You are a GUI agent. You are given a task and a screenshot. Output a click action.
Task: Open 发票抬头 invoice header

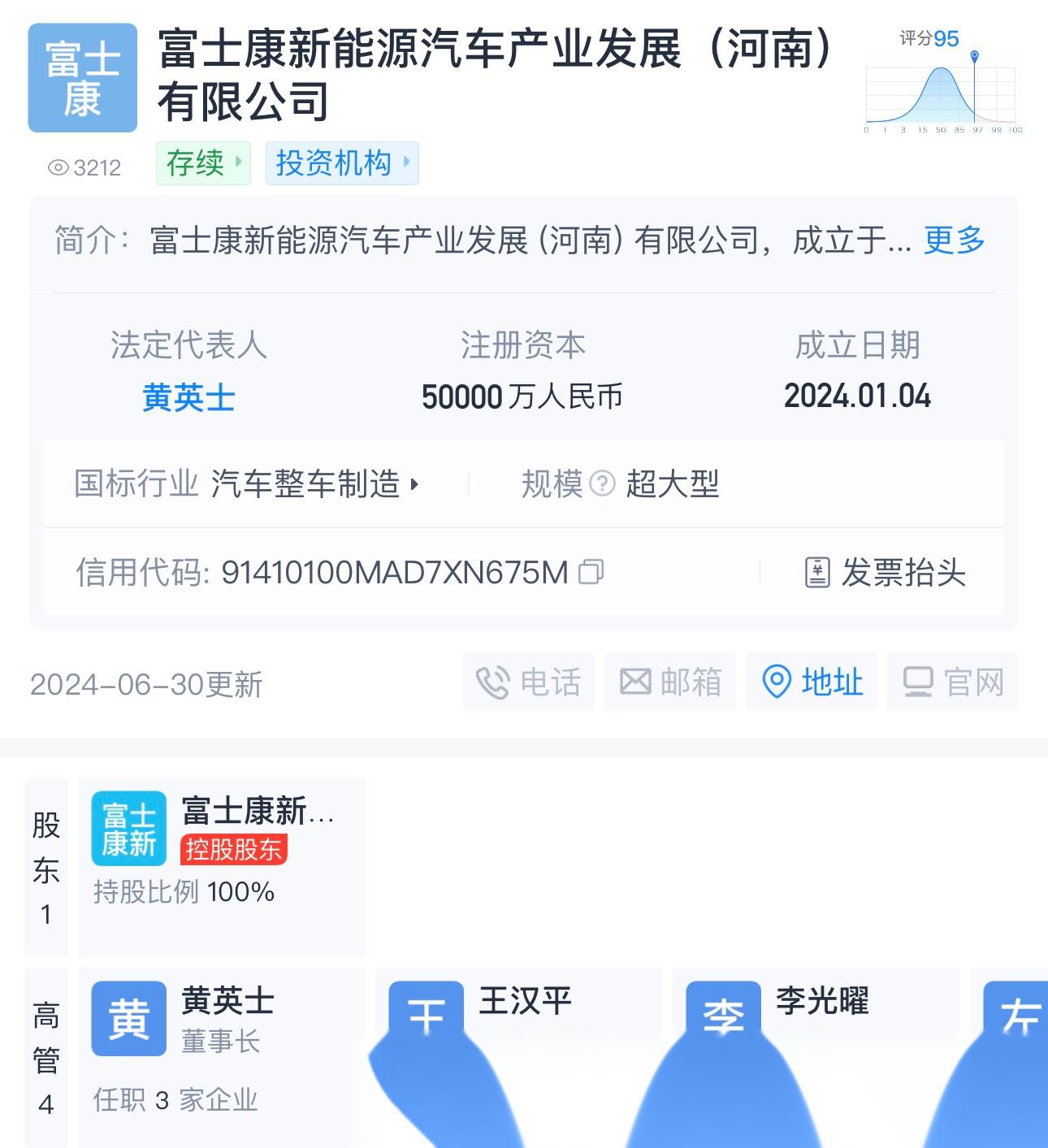tap(884, 573)
